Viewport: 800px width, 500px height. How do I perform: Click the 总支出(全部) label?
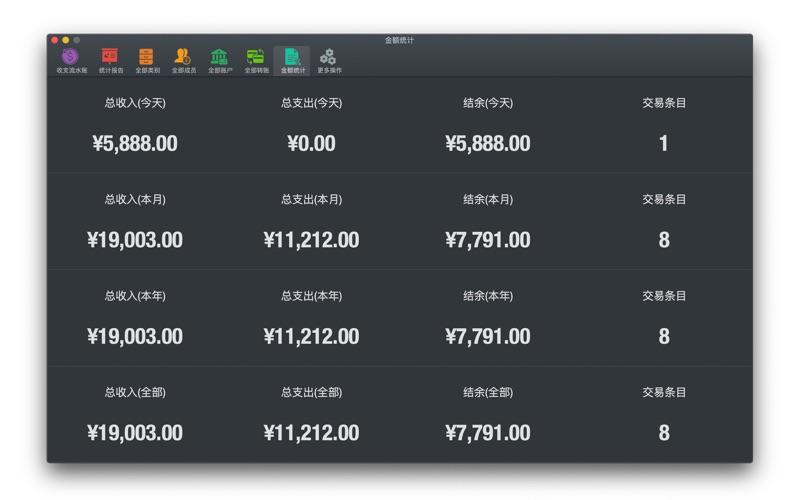pyautogui.click(x=311, y=392)
